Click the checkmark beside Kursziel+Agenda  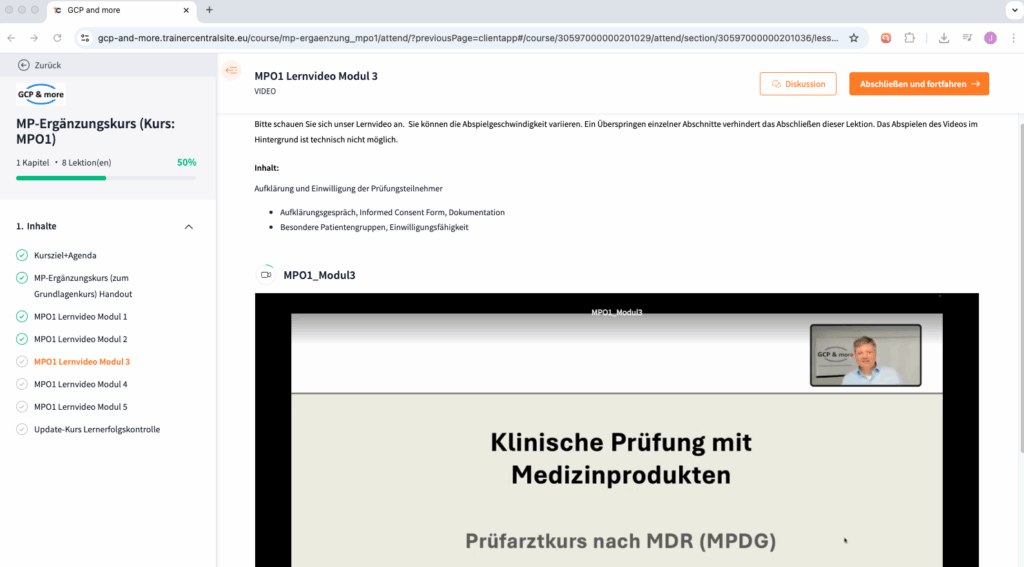click(22, 255)
